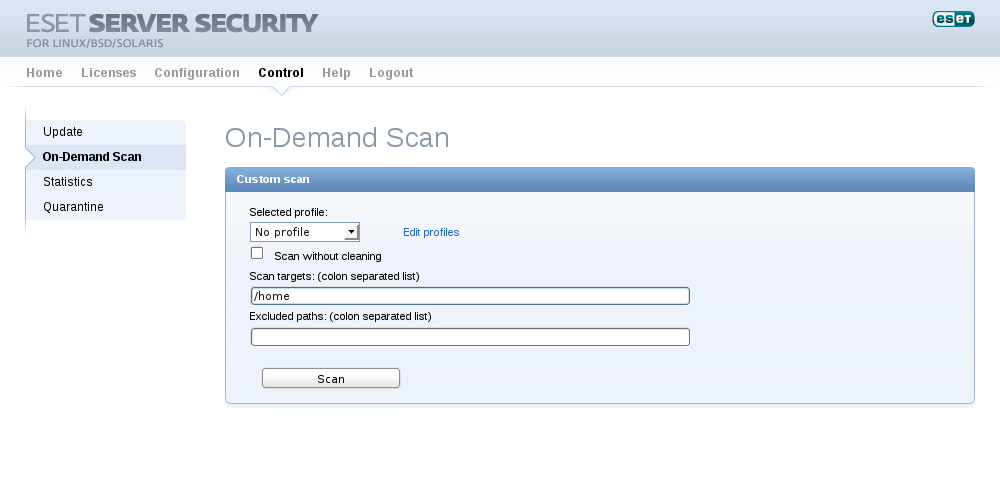Click the 'Selected profile:' label
Image resolution: width=1000 pixels, height=500 pixels.
coord(288,212)
